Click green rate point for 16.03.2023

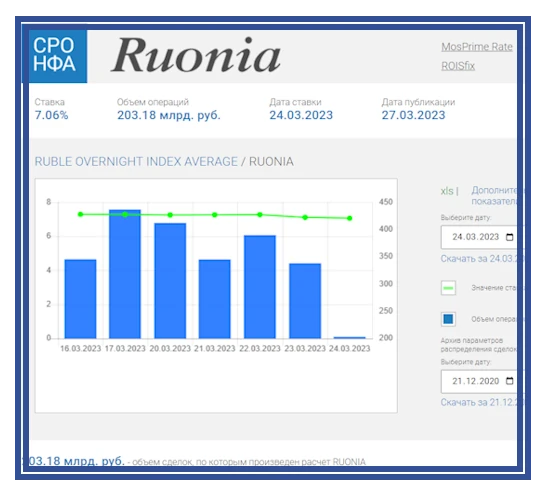tap(80, 214)
